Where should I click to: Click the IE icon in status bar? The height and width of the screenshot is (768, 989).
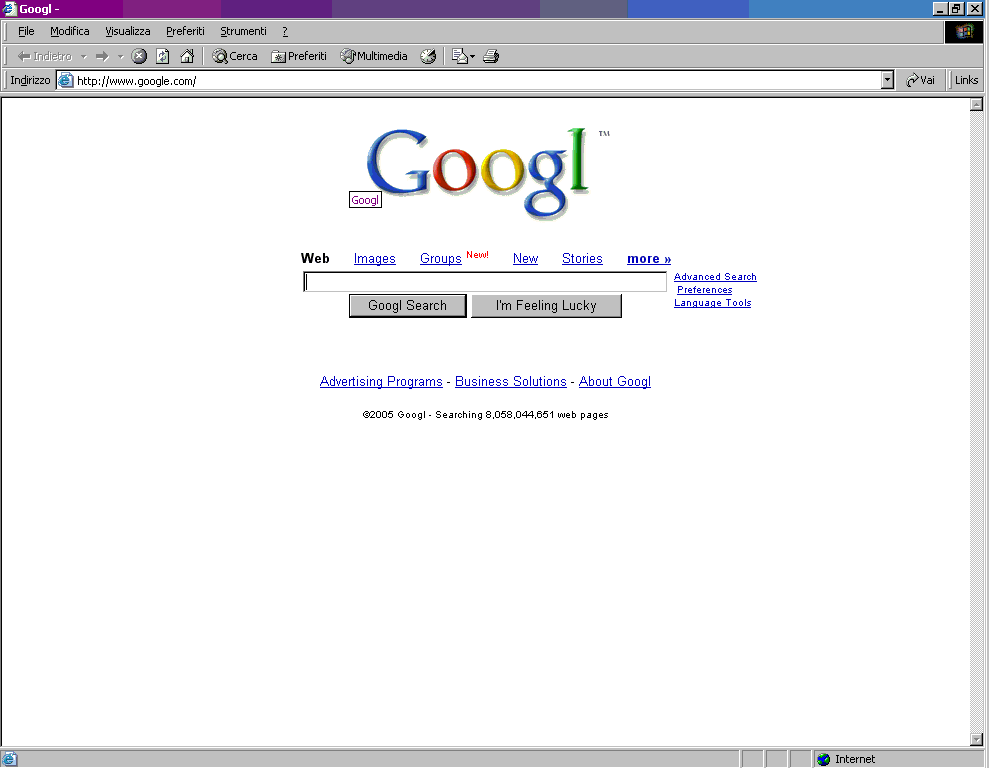pos(9,759)
